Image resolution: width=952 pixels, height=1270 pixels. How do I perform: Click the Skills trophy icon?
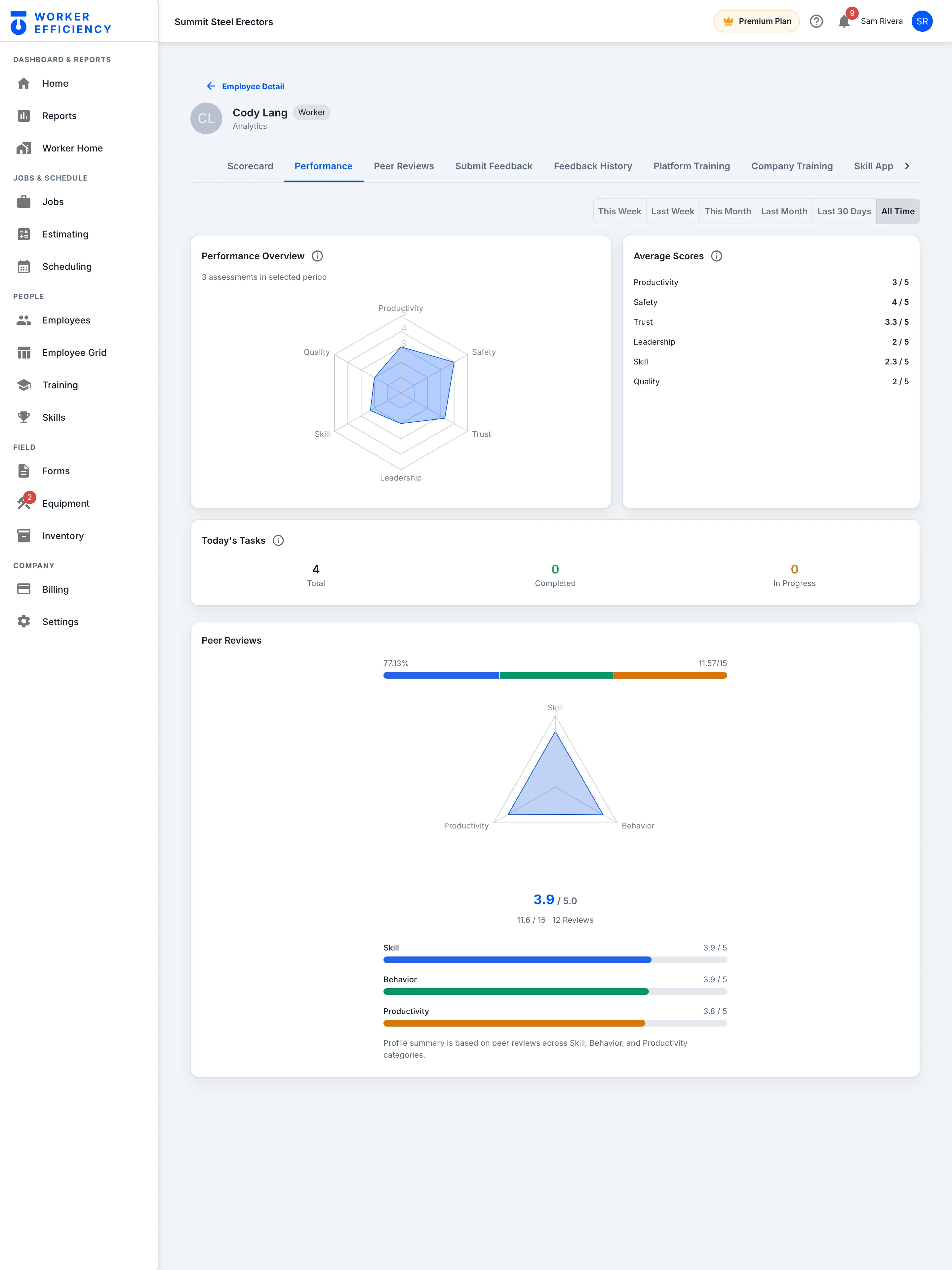[x=23, y=417]
